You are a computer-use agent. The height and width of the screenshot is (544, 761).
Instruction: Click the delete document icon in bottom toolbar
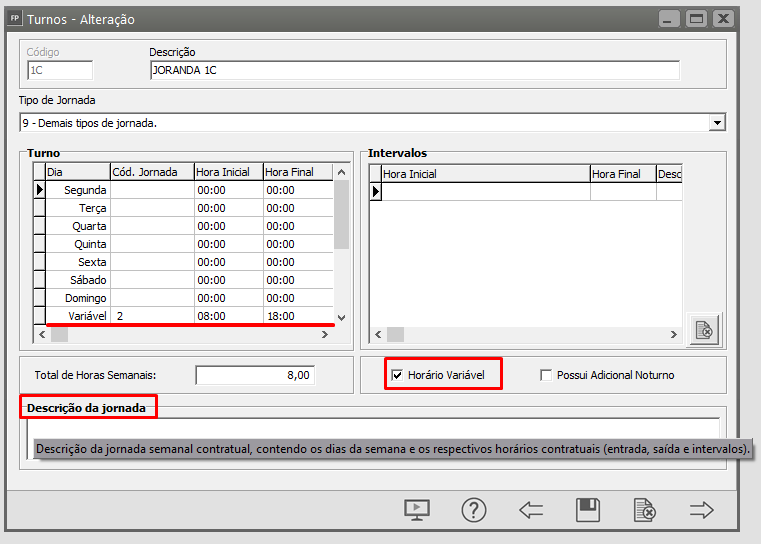pyautogui.click(x=645, y=510)
